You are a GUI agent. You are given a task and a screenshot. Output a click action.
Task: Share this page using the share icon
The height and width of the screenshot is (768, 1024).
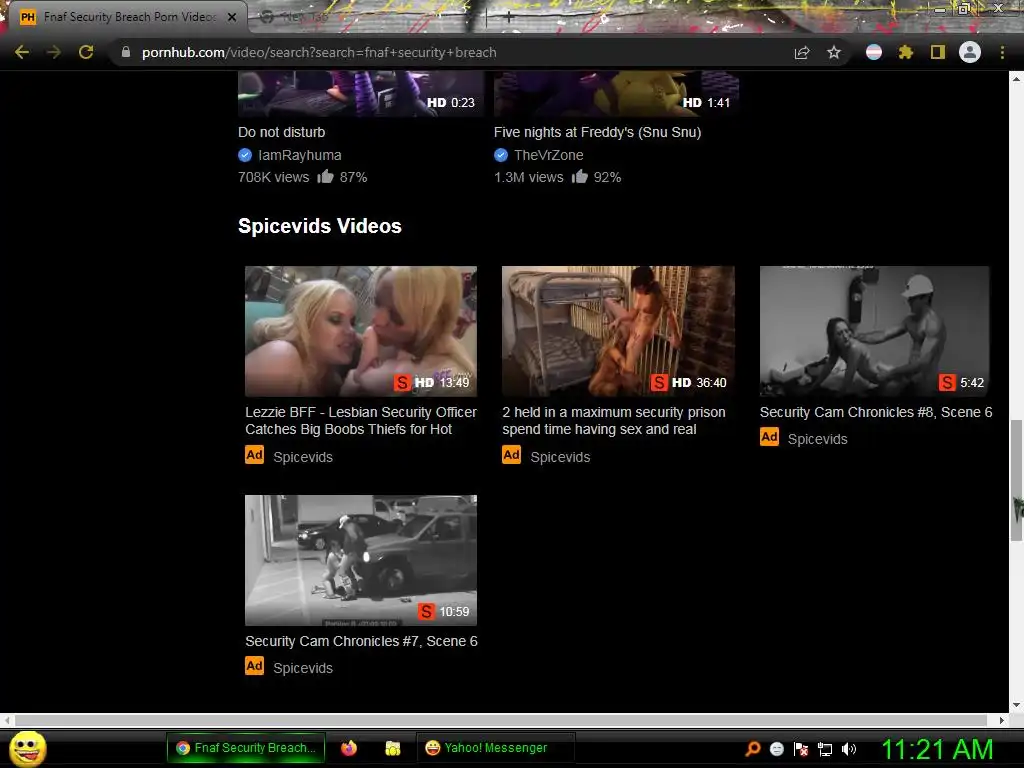pos(802,52)
